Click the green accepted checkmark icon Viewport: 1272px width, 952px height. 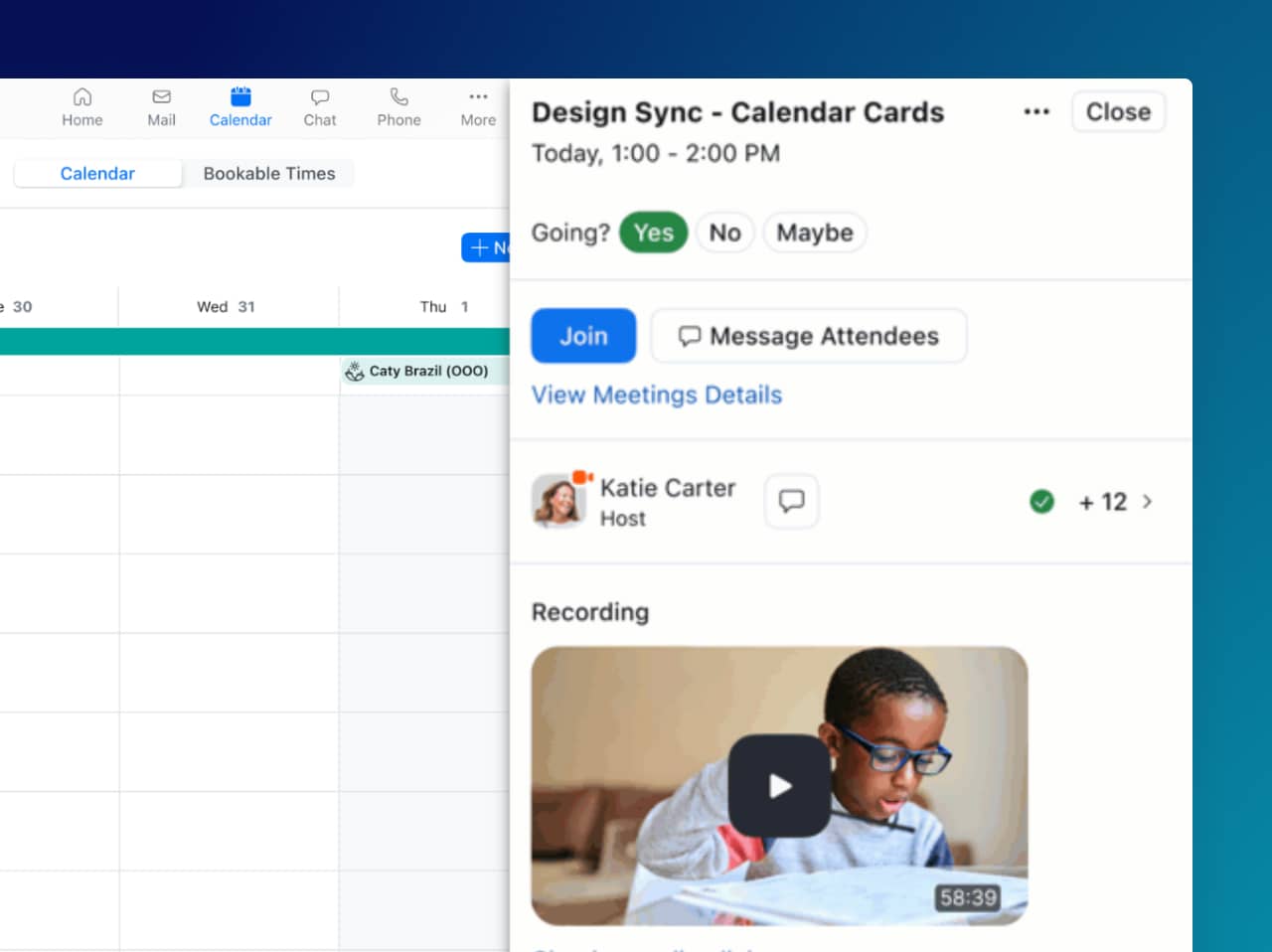[1041, 502]
